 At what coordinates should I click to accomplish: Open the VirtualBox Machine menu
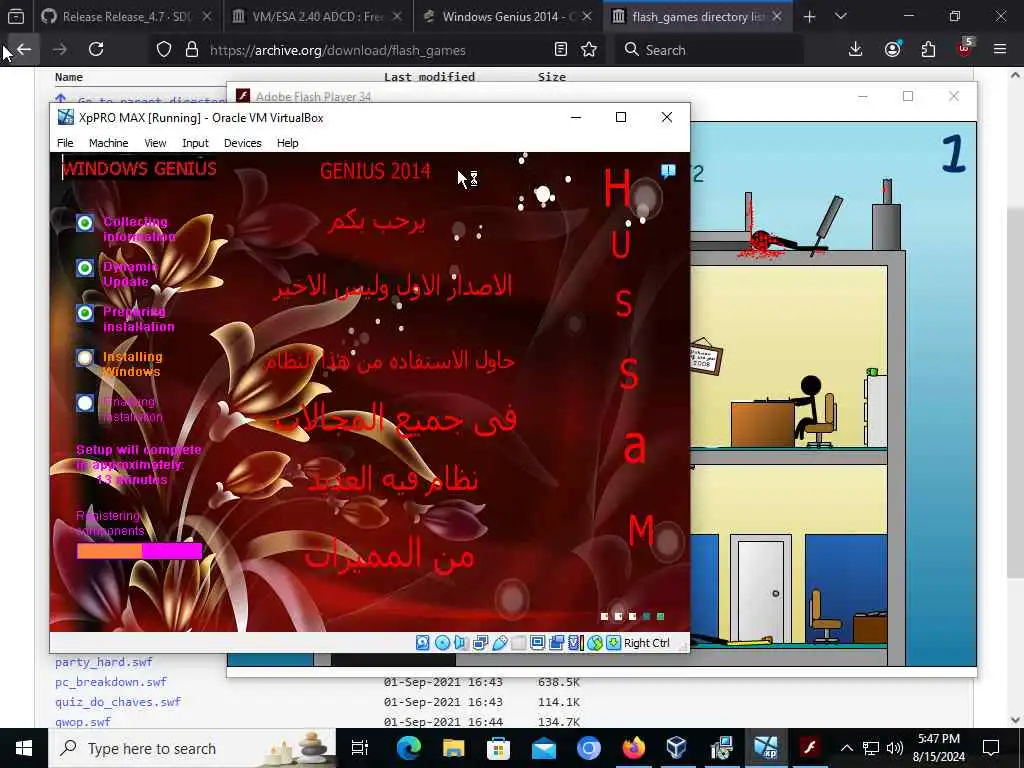tap(108, 143)
